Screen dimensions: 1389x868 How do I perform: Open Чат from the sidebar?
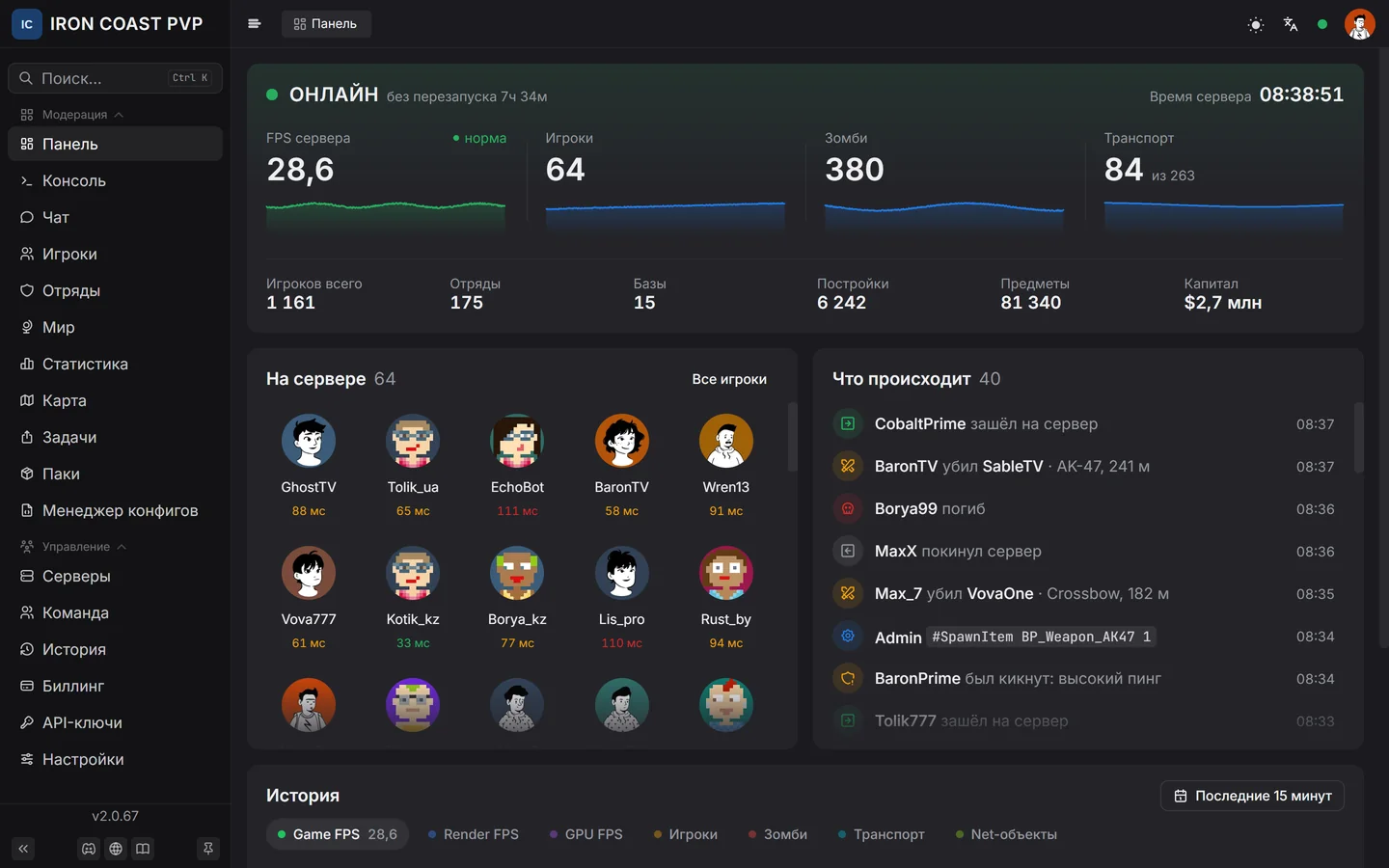(115, 217)
